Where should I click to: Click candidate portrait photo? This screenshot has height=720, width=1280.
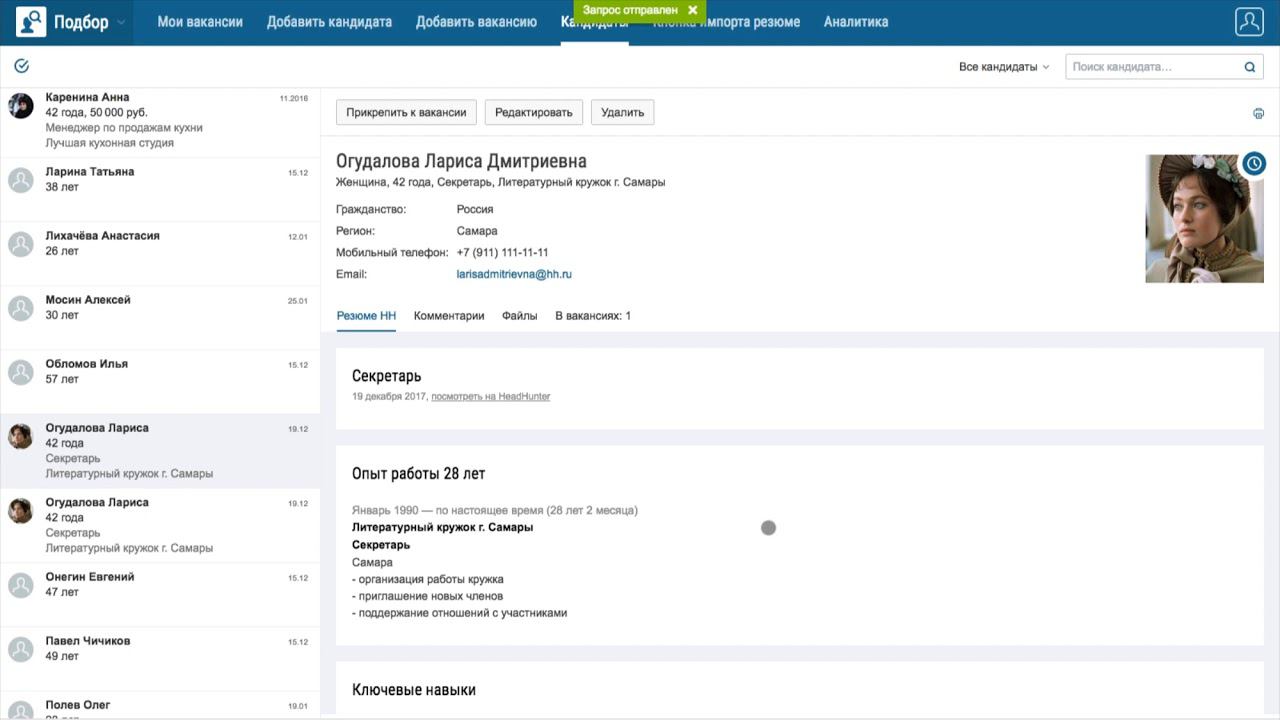click(x=1204, y=219)
